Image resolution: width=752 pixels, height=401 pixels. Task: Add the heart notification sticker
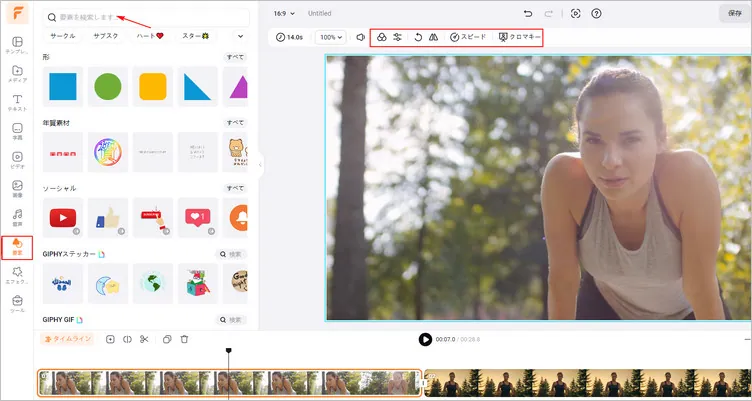pyautogui.click(x=198, y=218)
